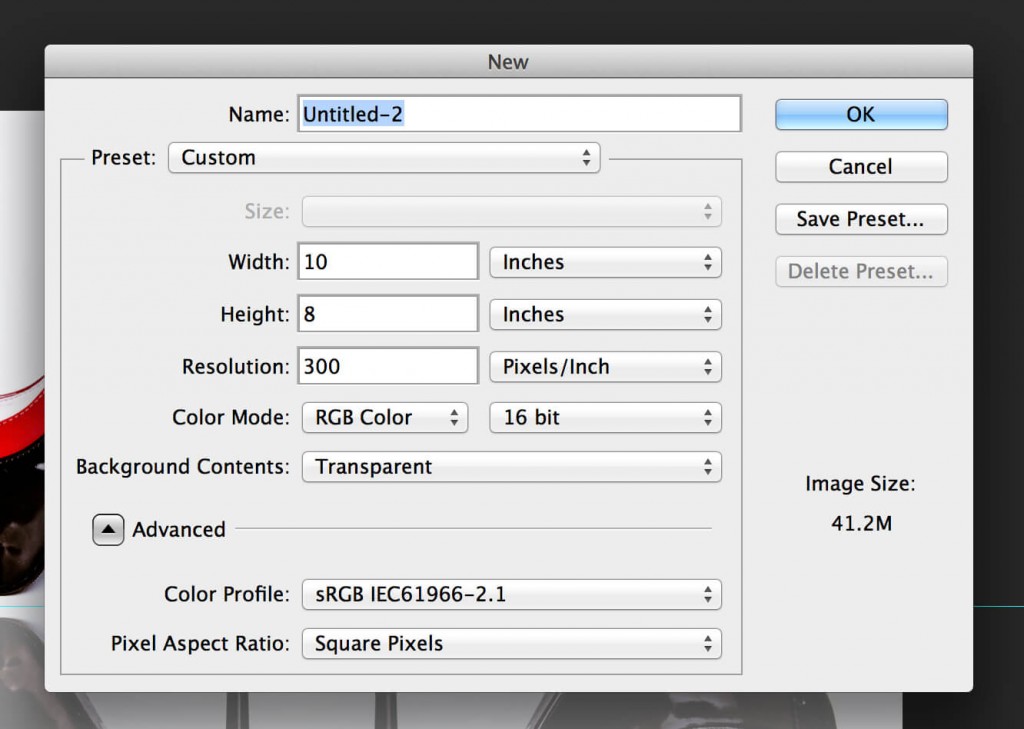Open the Color Profile dropdown sRGB
This screenshot has width=1024, height=729.
point(511,594)
